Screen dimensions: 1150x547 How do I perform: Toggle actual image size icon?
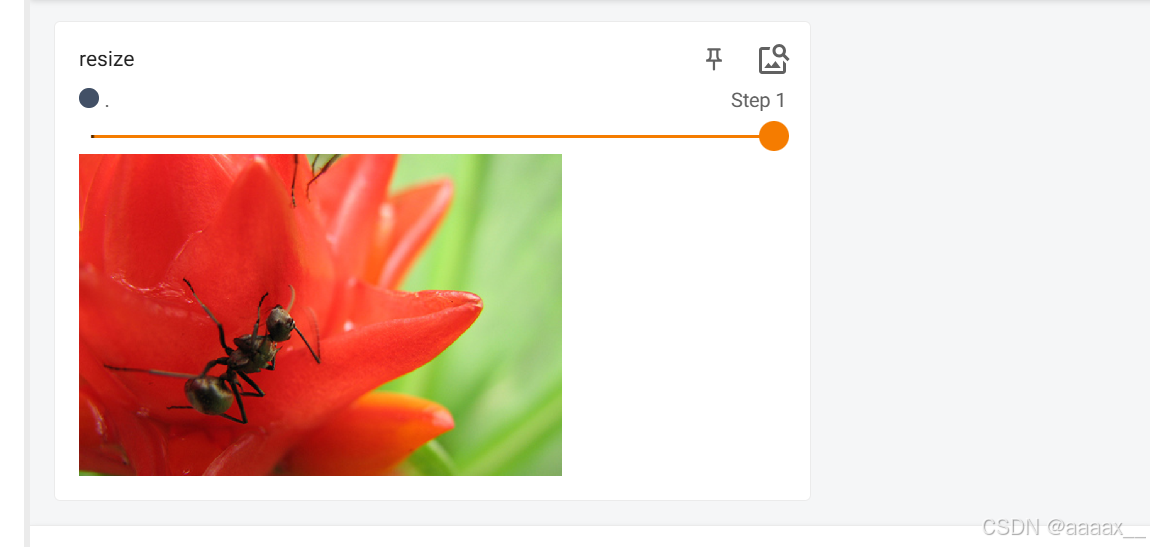(x=773, y=59)
